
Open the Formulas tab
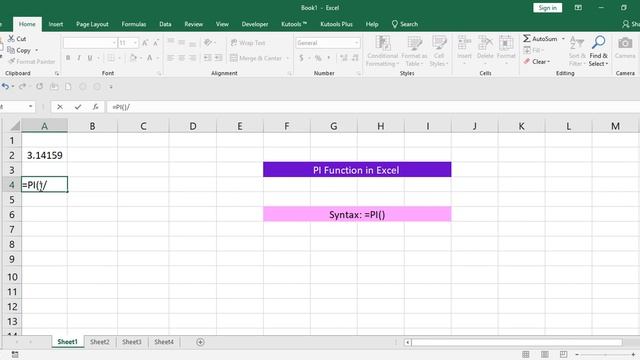pos(134,24)
